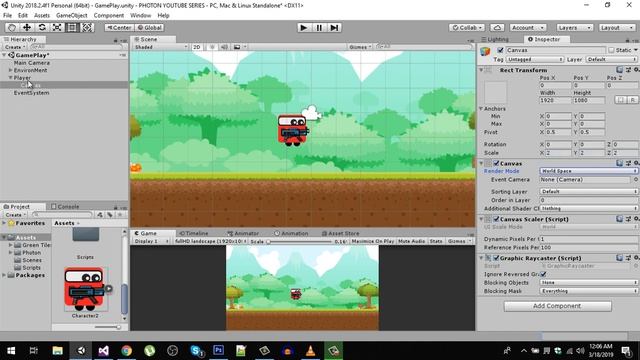Open Blocking Mask Everything dropdown
The width and height of the screenshot is (640, 360).
click(x=589, y=291)
